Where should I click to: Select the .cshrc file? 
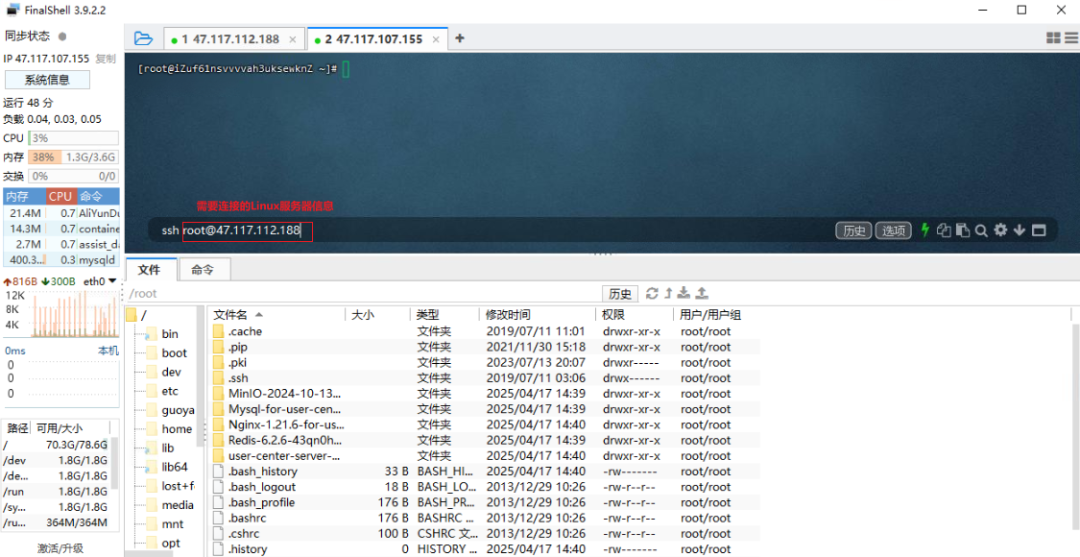245,534
